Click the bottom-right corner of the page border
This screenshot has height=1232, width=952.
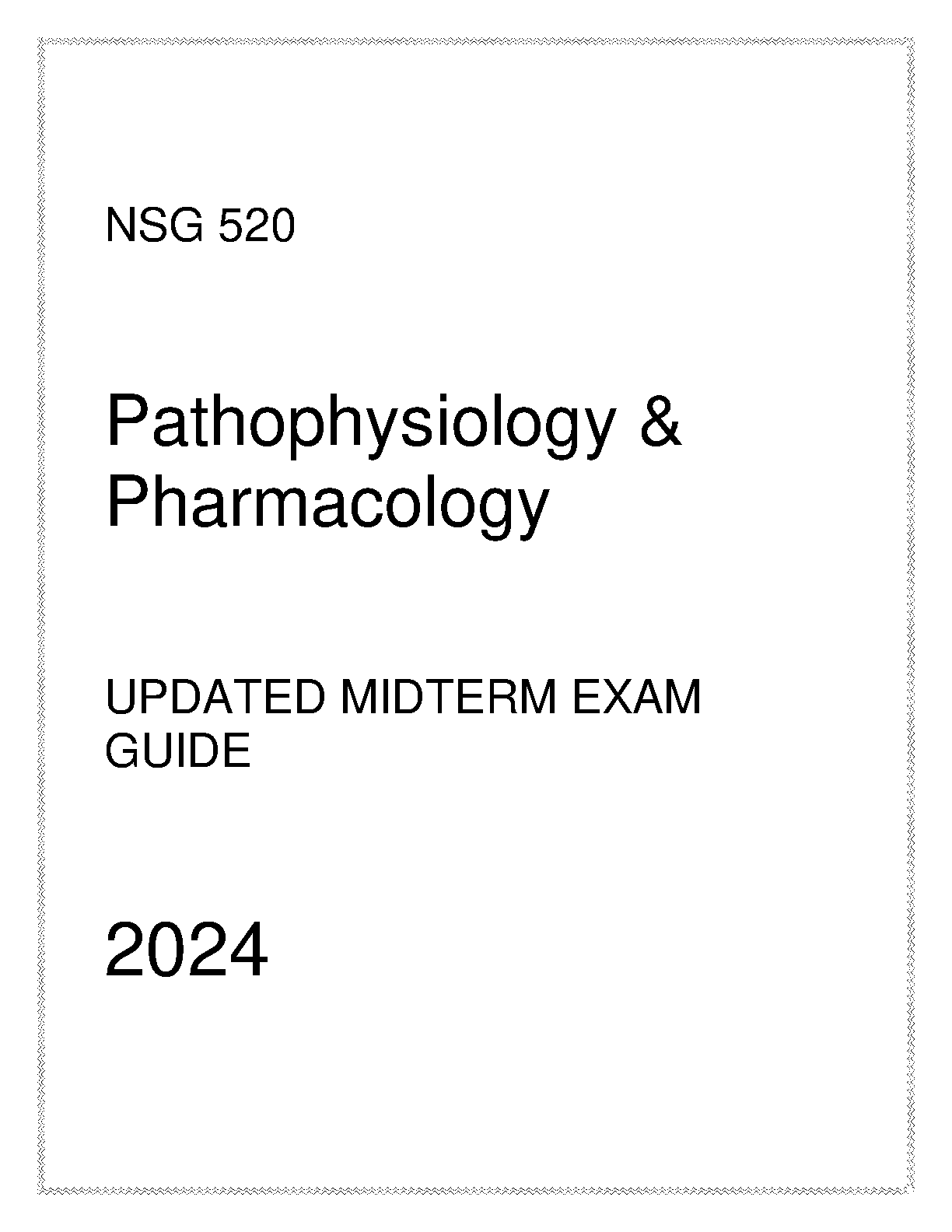click(x=909, y=1190)
